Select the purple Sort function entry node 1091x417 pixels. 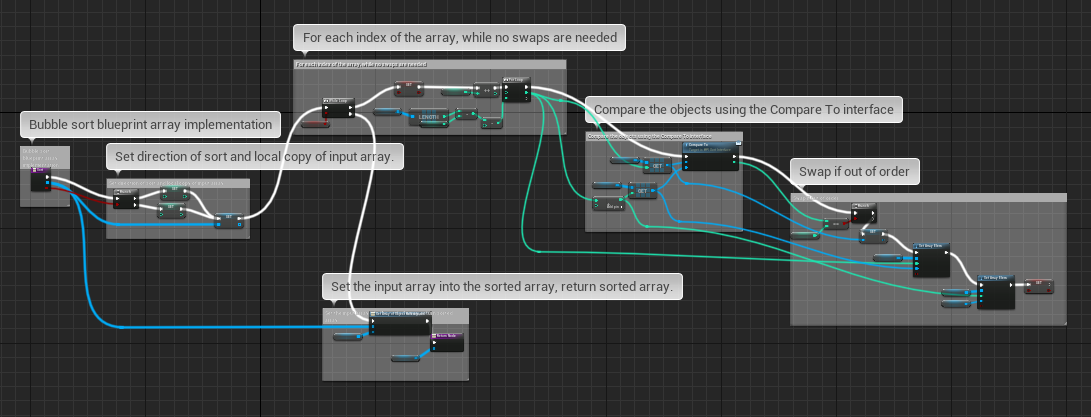tap(40, 179)
